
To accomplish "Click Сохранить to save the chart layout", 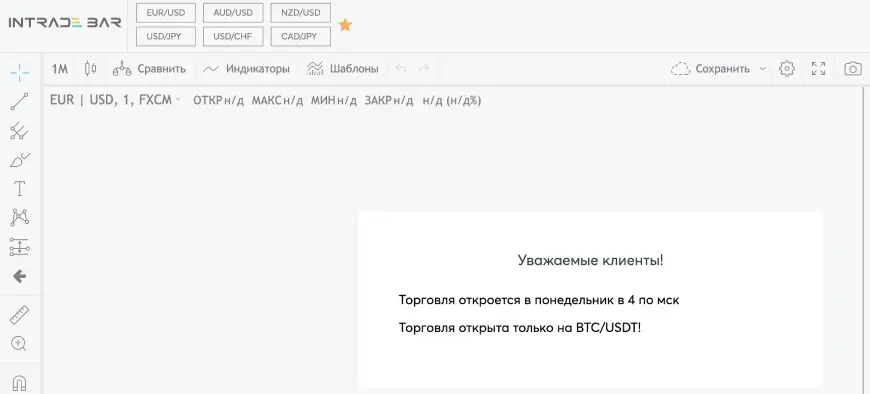I will [710, 69].
